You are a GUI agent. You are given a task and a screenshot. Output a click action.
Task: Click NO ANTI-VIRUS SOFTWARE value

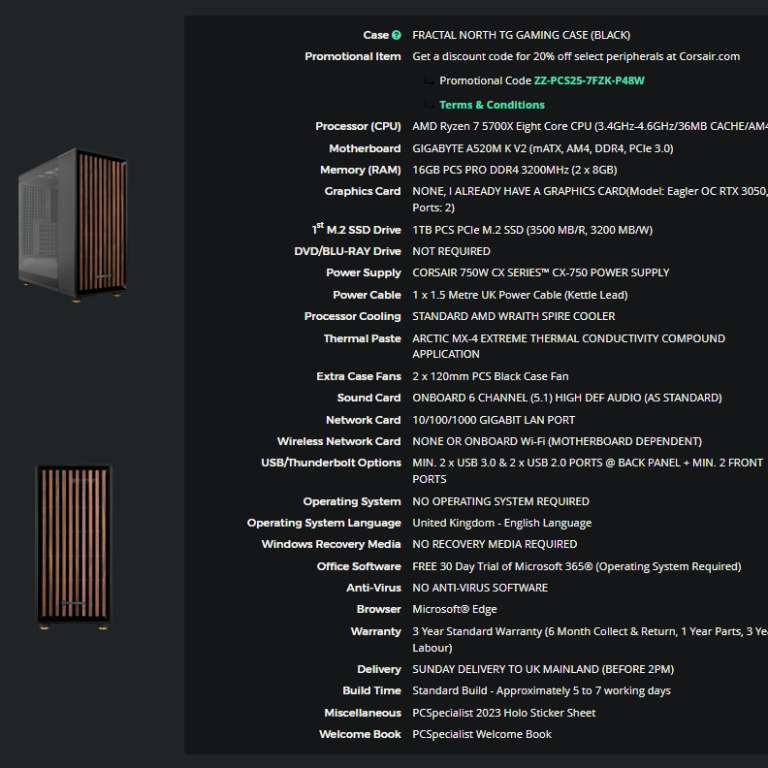point(480,588)
